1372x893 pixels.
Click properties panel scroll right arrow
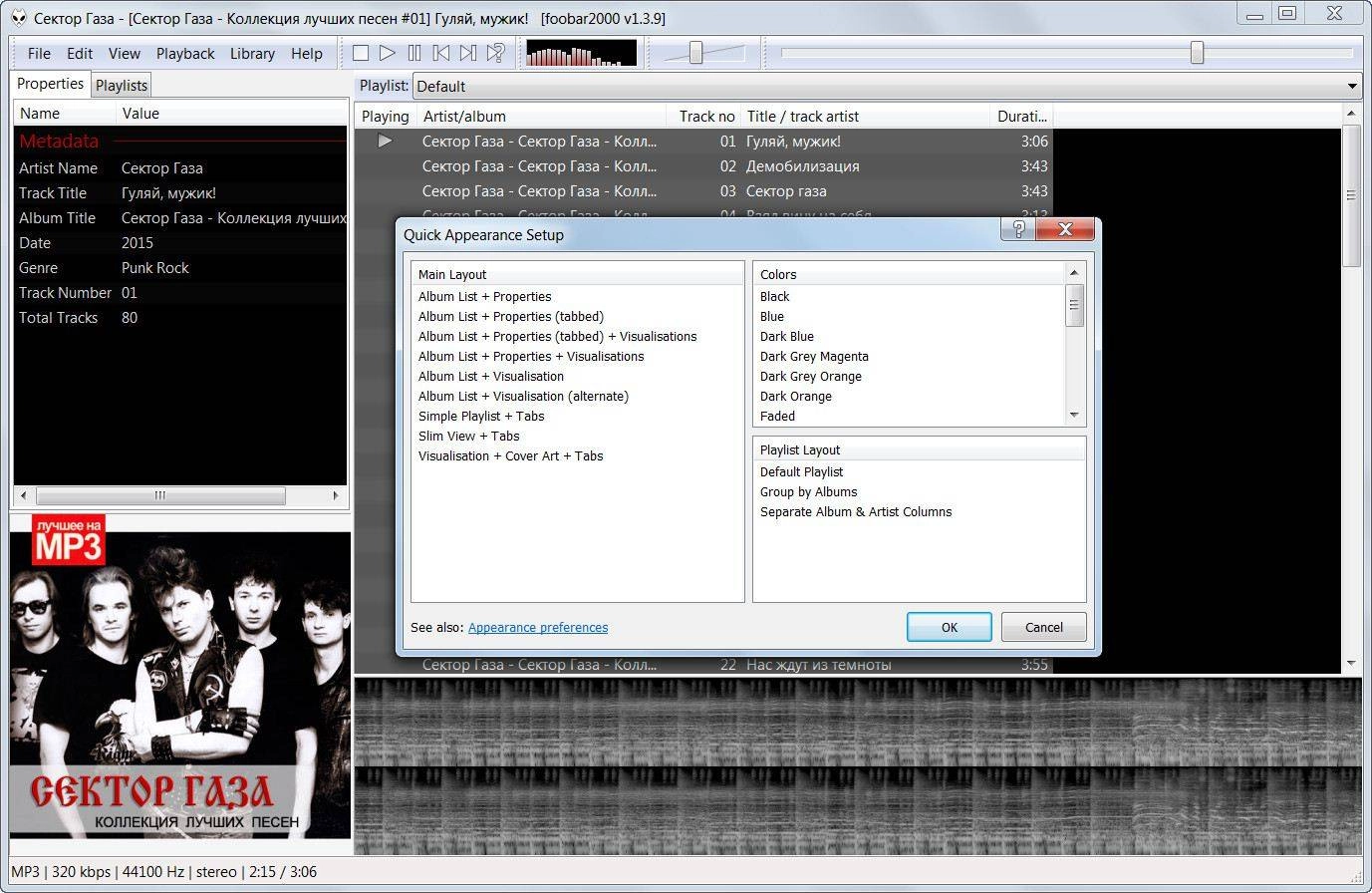tap(336, 495)
